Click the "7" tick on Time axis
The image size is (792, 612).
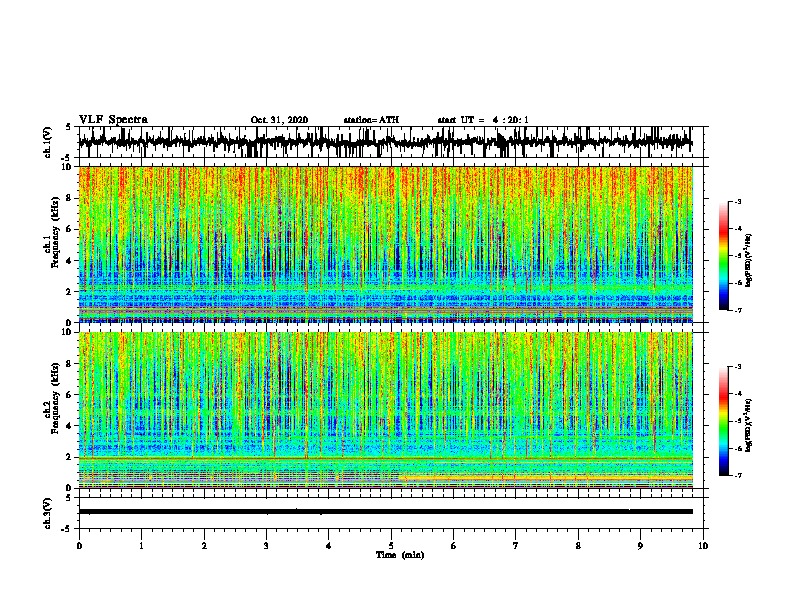coord(516,546)
